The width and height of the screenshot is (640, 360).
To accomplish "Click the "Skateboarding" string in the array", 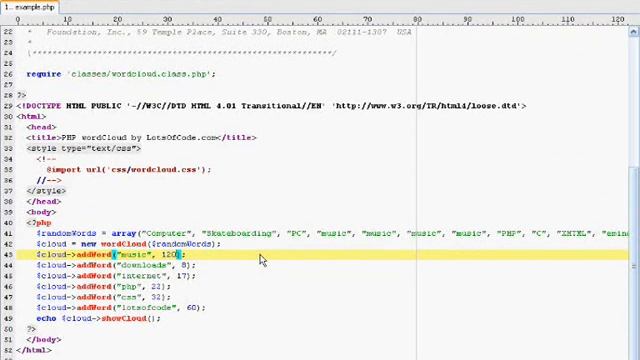I will [x=239, y=233].
